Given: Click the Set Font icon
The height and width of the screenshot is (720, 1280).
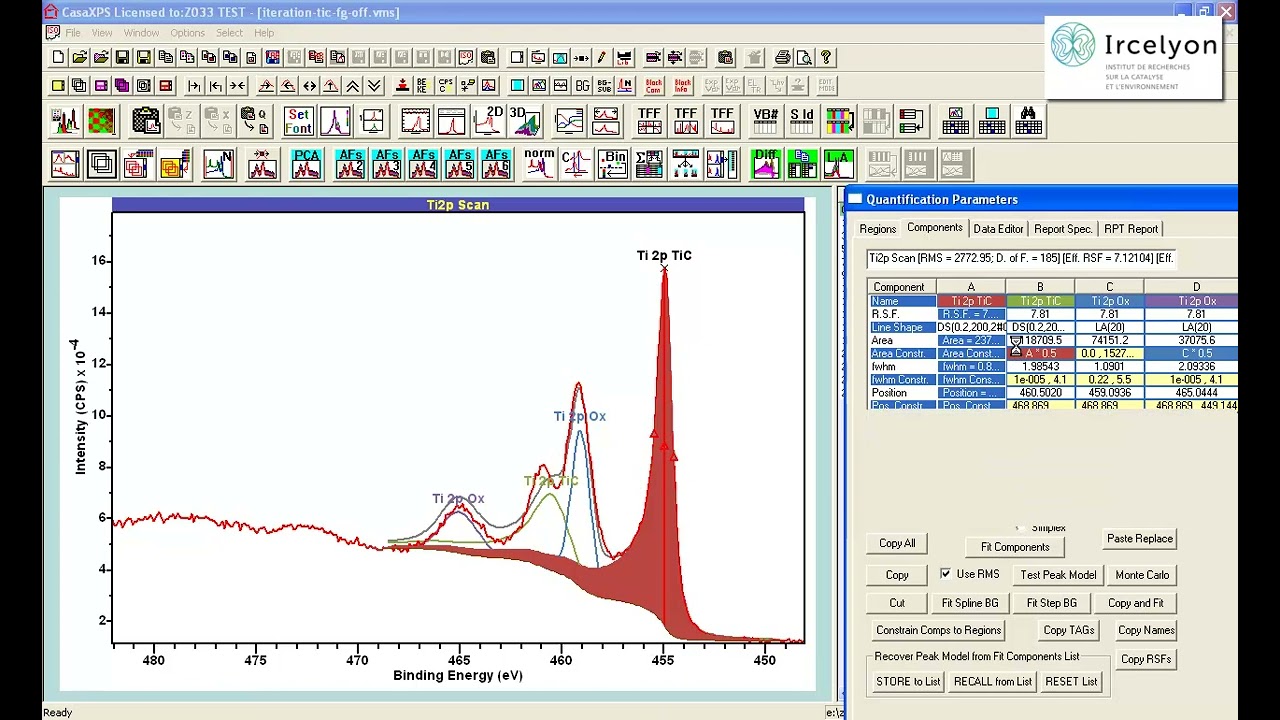Looking at the screenshot, I should 298,121.
